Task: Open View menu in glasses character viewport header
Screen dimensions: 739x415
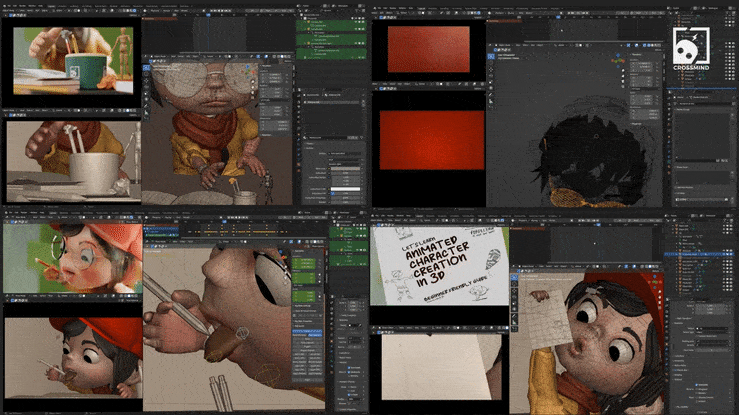Action: point(173,56)
